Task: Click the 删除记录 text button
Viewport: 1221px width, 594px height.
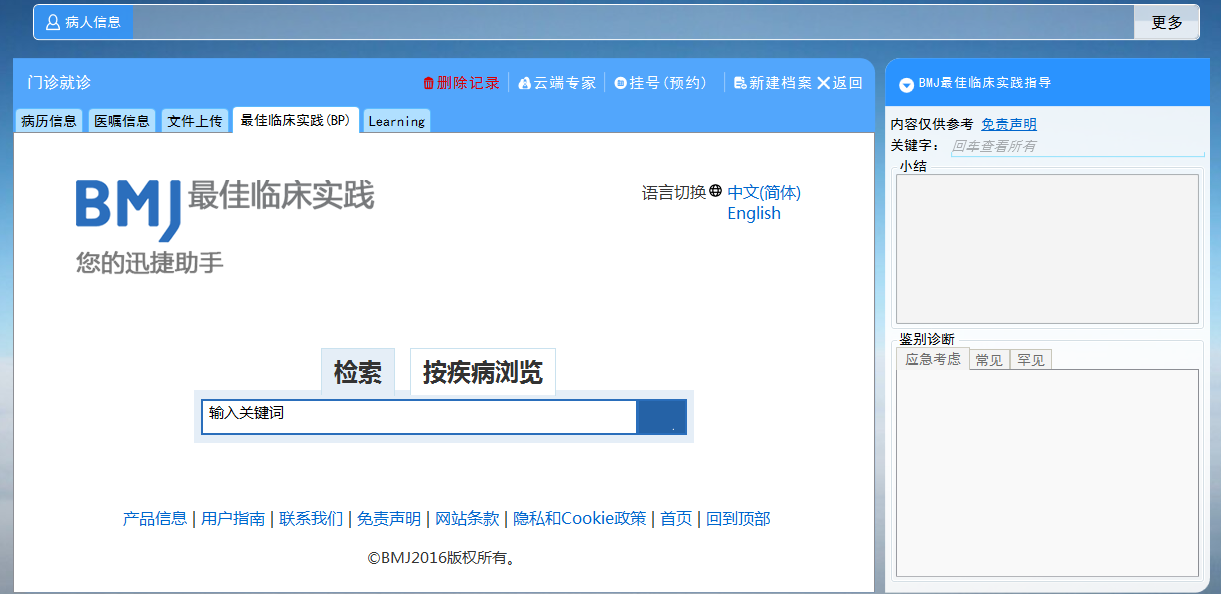Action: point(468,83)
